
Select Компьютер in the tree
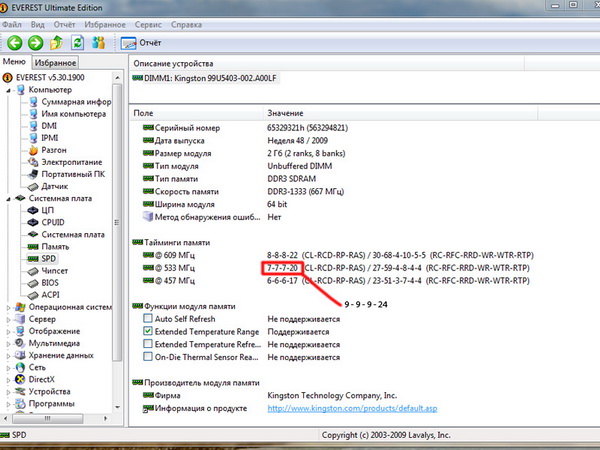pyautogui.click(x=50, y=90)
